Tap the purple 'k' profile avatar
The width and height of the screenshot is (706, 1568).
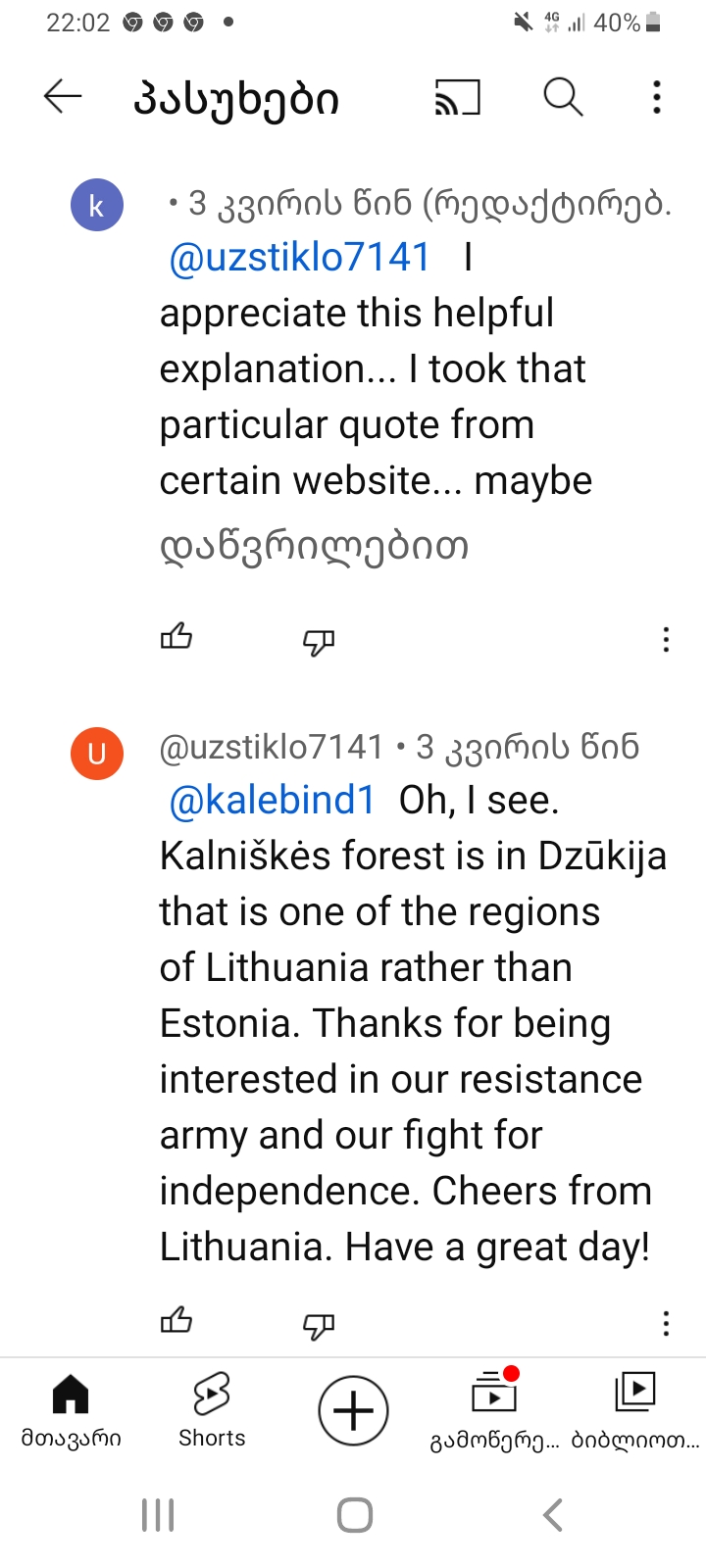pyautogui.click(x=97, y=206)
